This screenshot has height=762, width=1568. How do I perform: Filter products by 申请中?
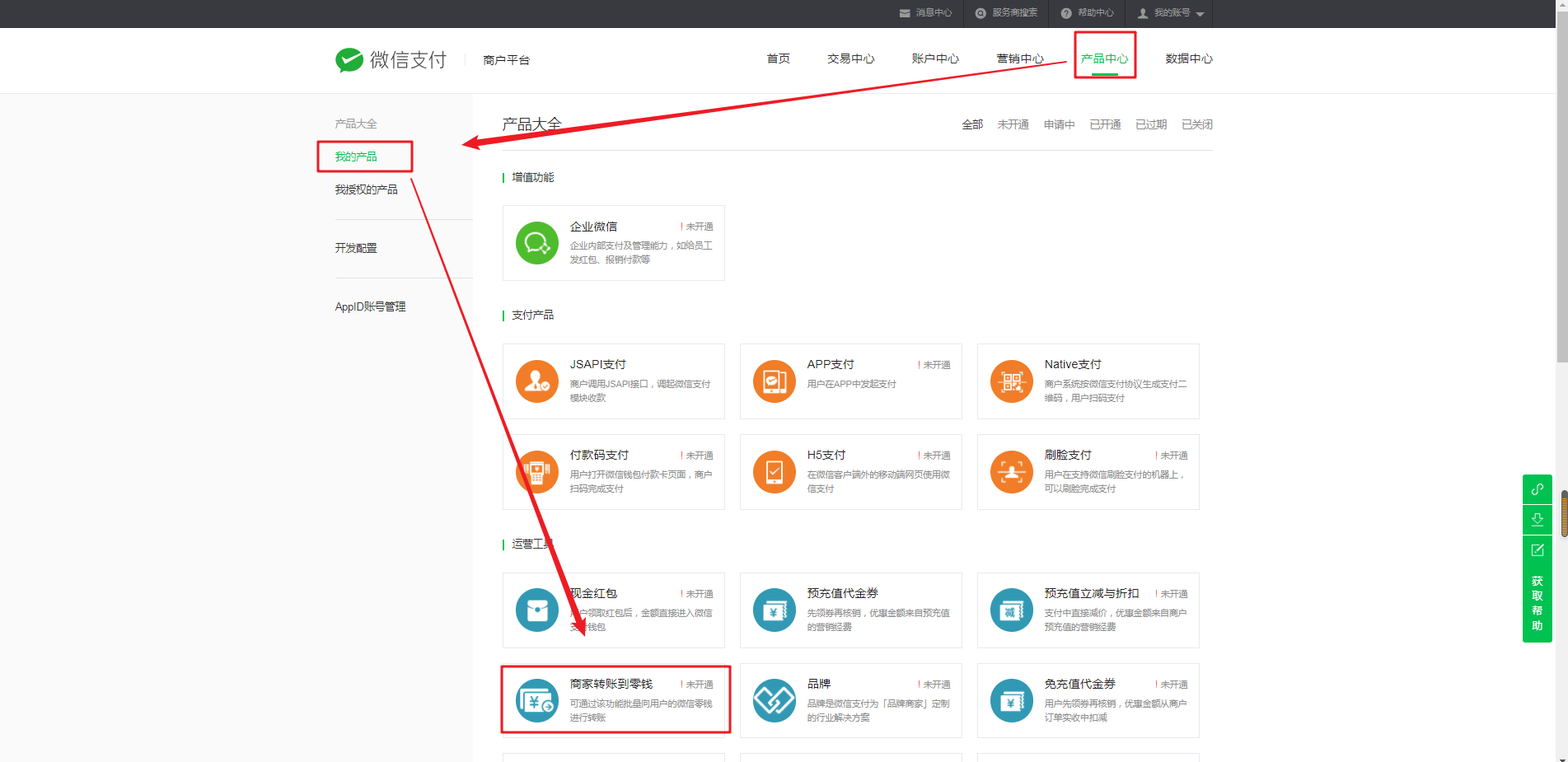1059,124
